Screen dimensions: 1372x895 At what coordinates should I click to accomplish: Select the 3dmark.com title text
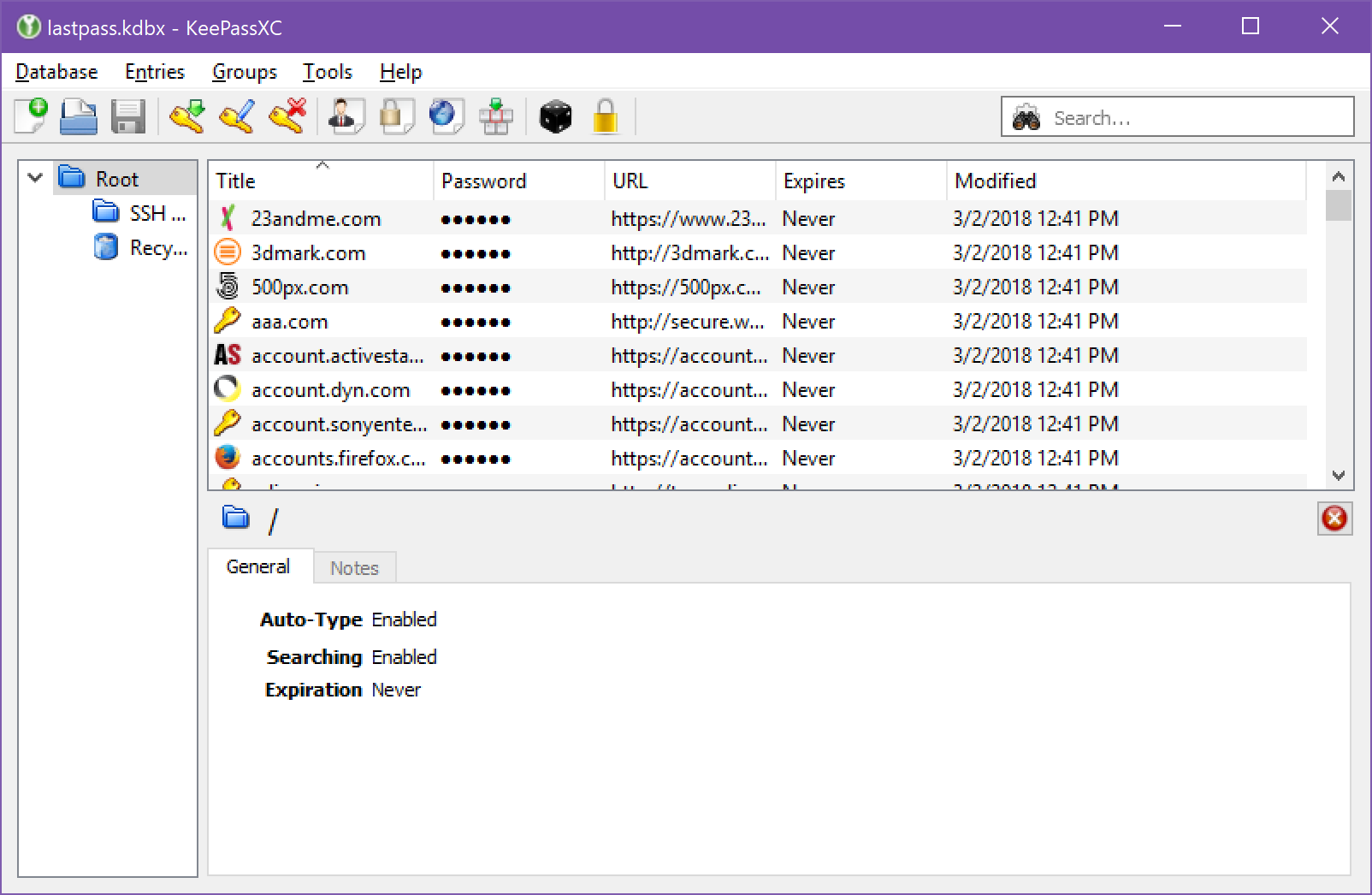coord(308,253)
